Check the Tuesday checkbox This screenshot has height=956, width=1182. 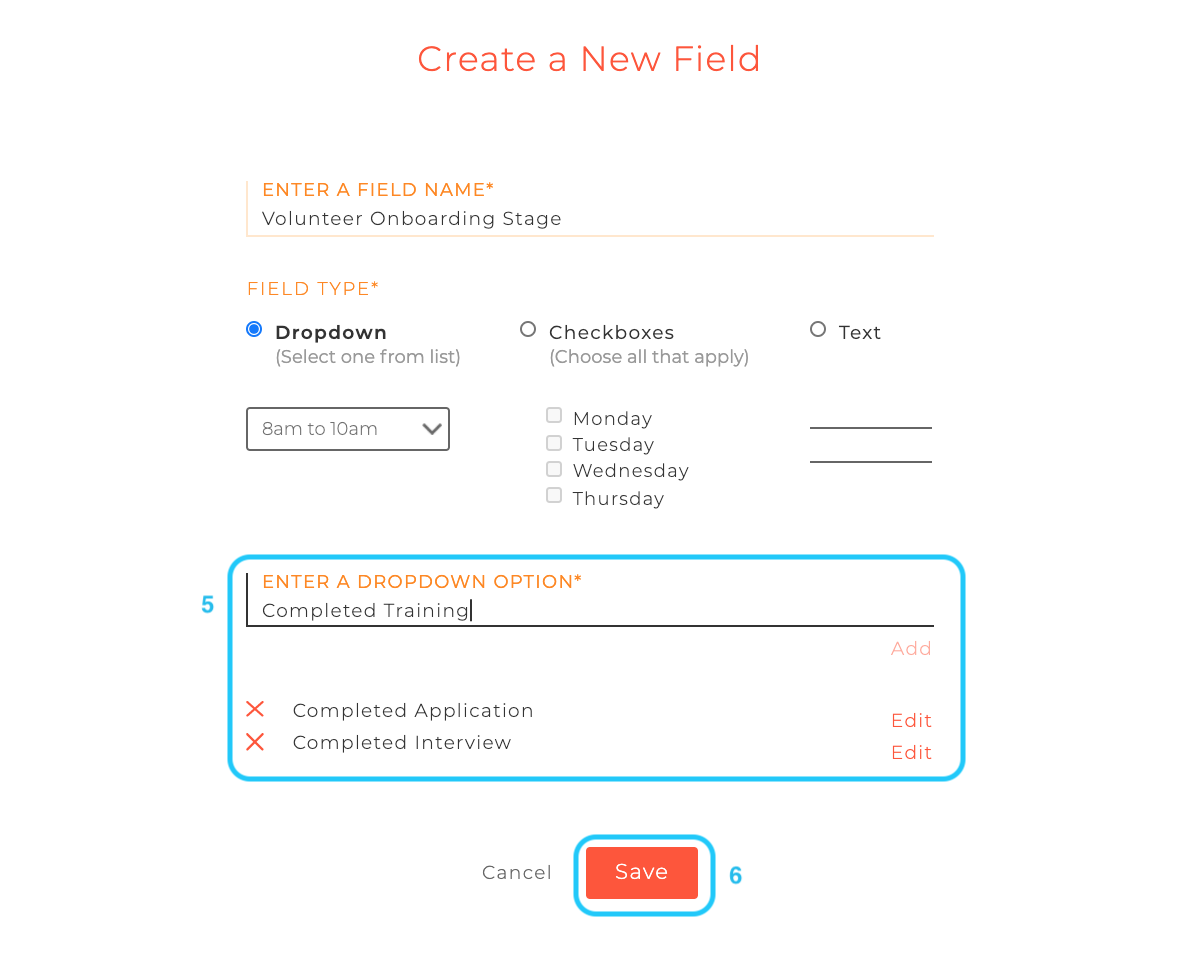point(554,443)
